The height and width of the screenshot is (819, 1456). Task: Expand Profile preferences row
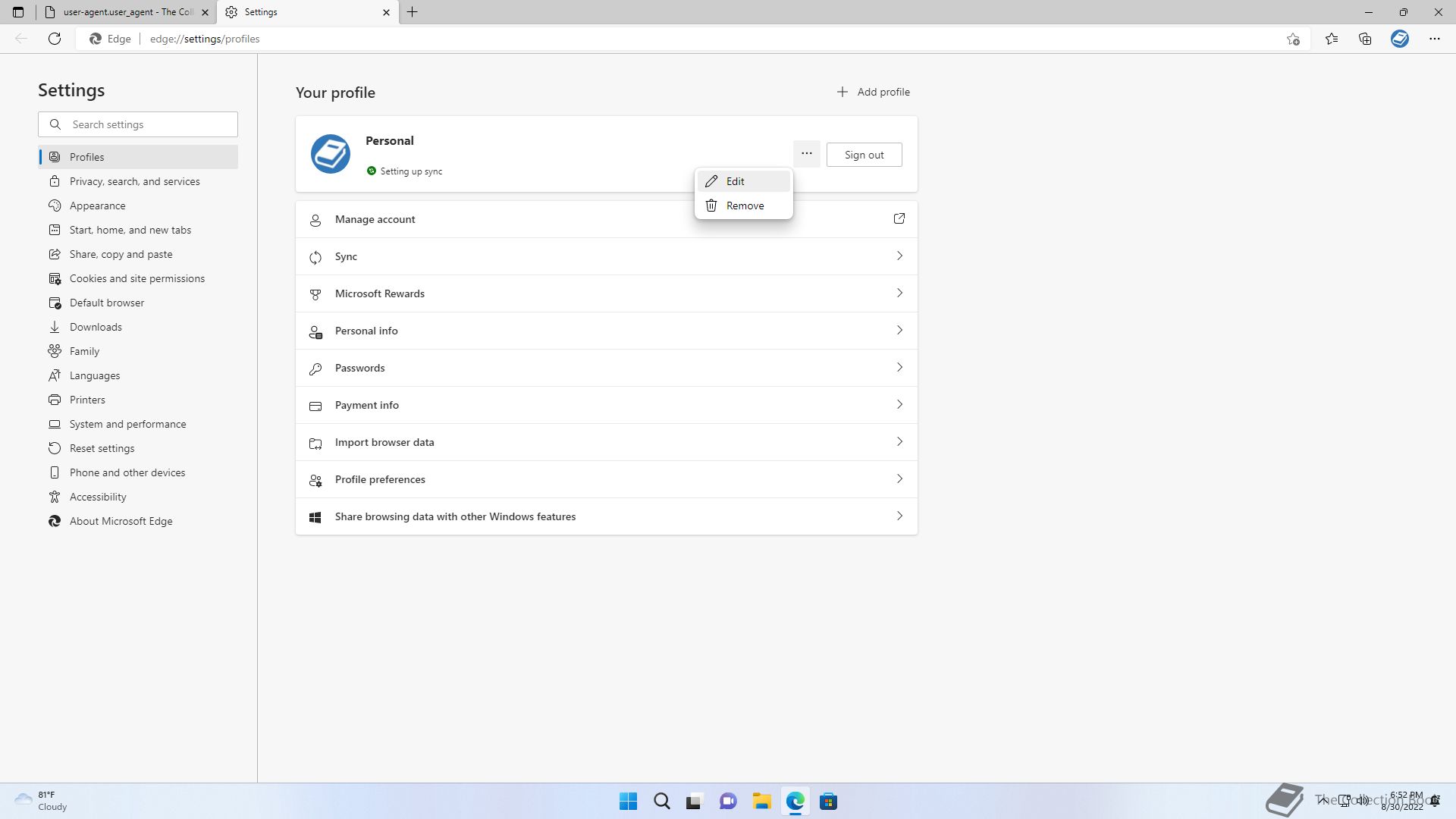point(607,479)
